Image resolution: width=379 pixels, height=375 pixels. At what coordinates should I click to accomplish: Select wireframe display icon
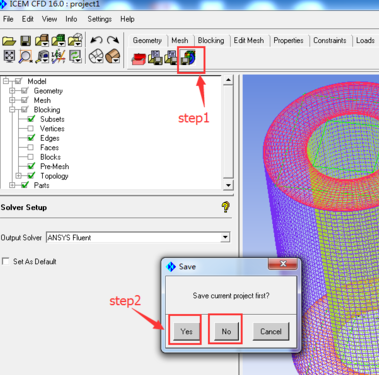coord(96,56)
